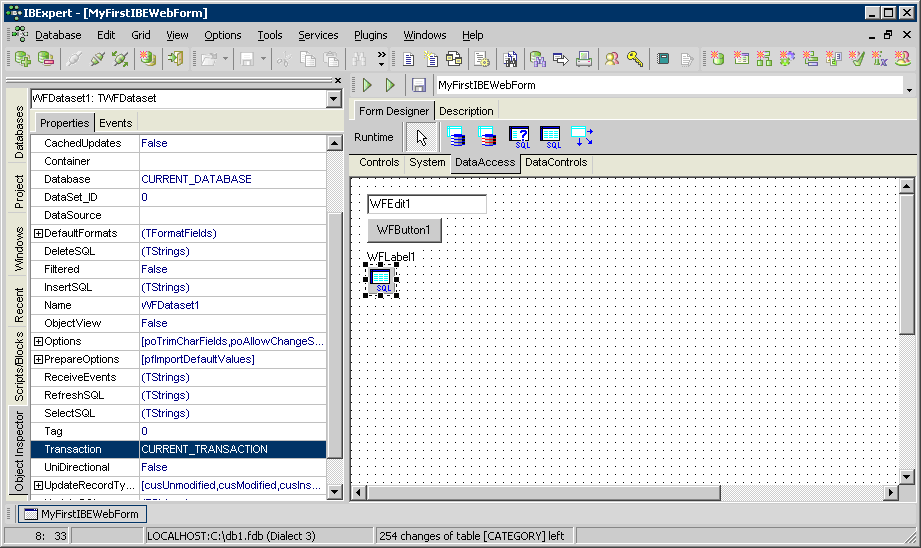
Task: Click the Create Database toolbar icon
Action: 147,59
